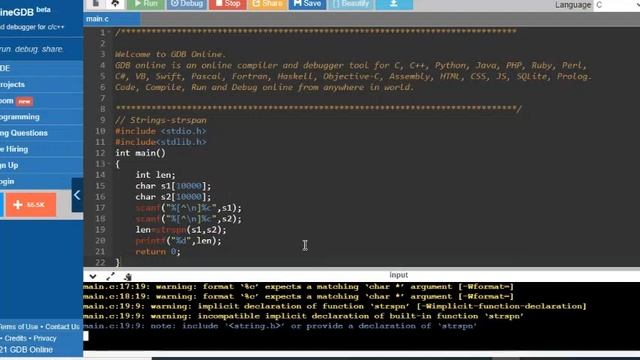This screenshot has height=360, width=640.
Task: Click the new file icon in toolbar
Action: coord(96,4)
